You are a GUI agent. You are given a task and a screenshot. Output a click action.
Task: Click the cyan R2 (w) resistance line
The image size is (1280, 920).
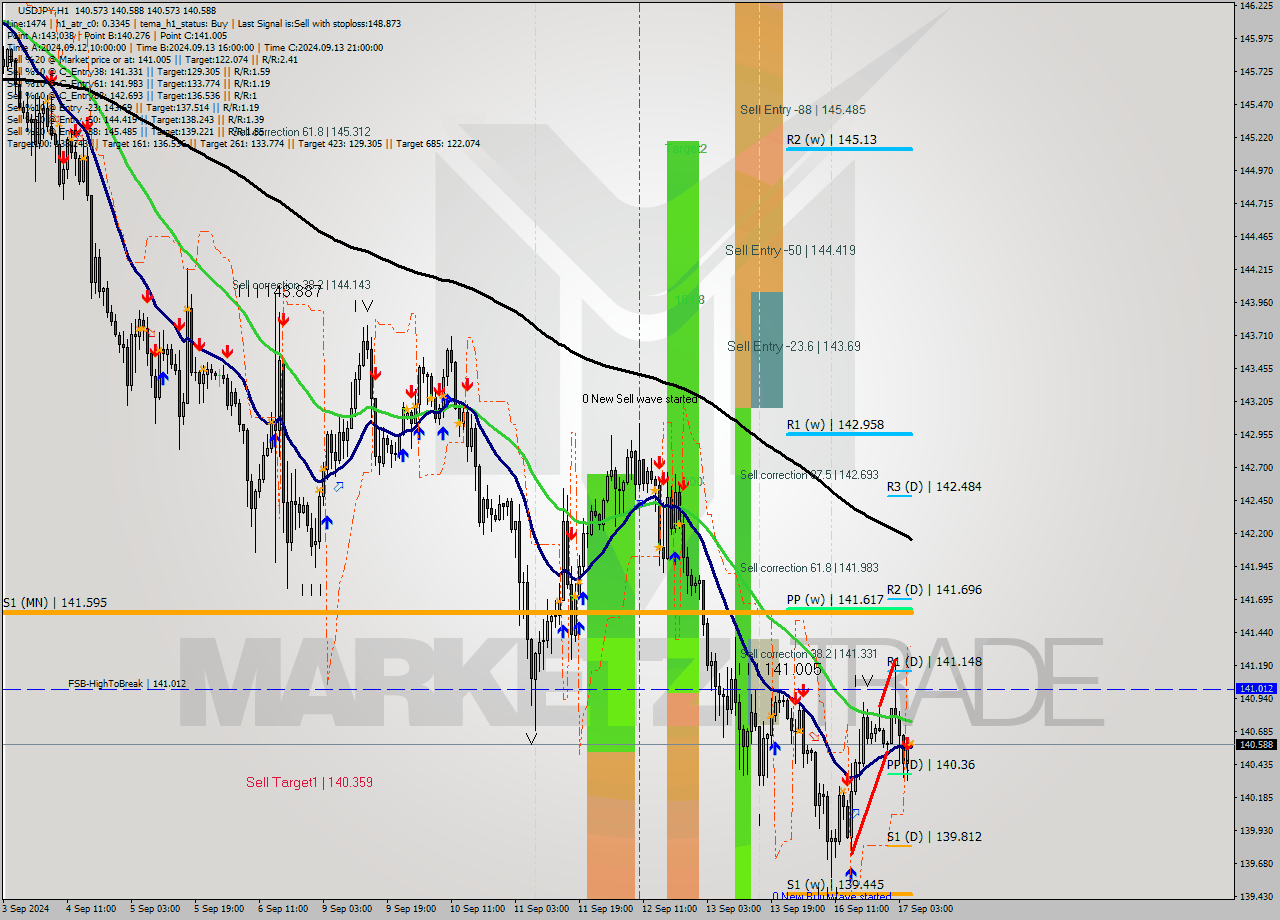point(849,149)
